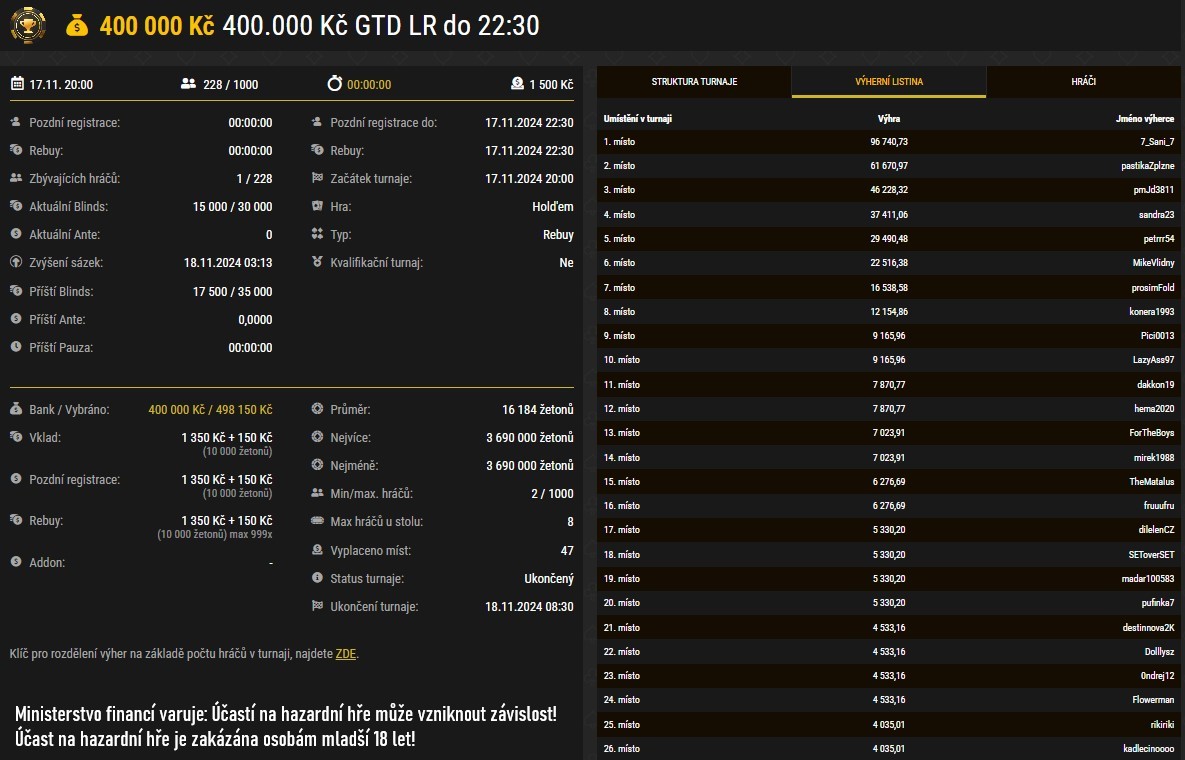Click the arrow-up icon beside Zvýšení sázek

[14, 263]
